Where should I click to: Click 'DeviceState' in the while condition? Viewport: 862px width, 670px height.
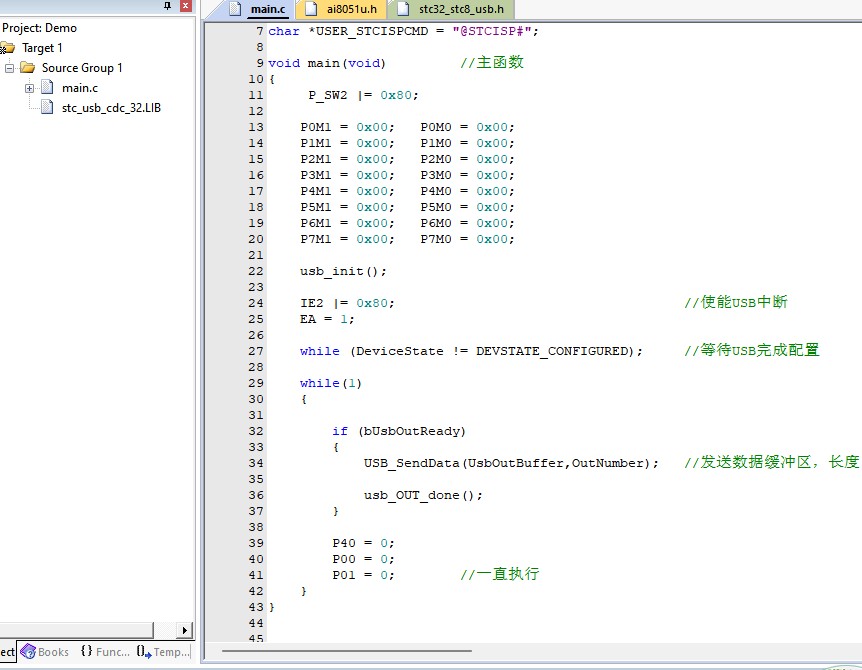[x=400, y=351]
